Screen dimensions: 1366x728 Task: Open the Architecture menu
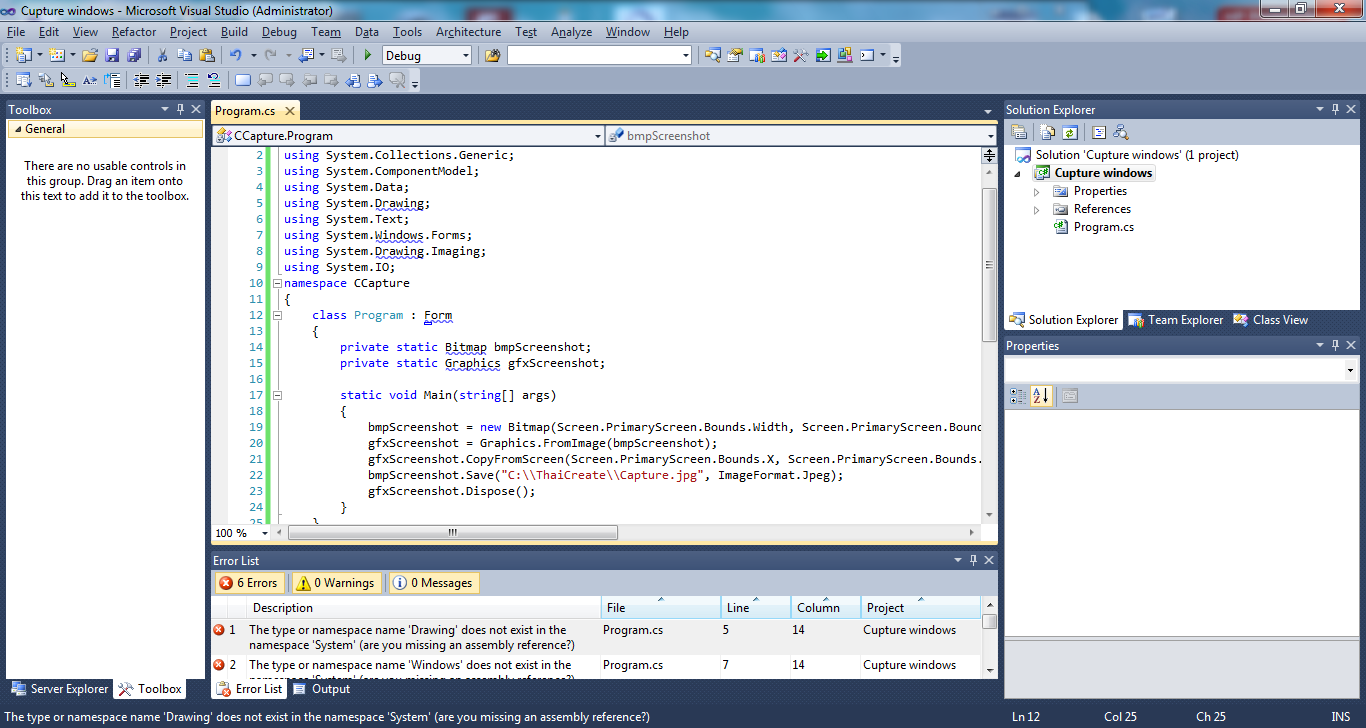click(468, 32)
